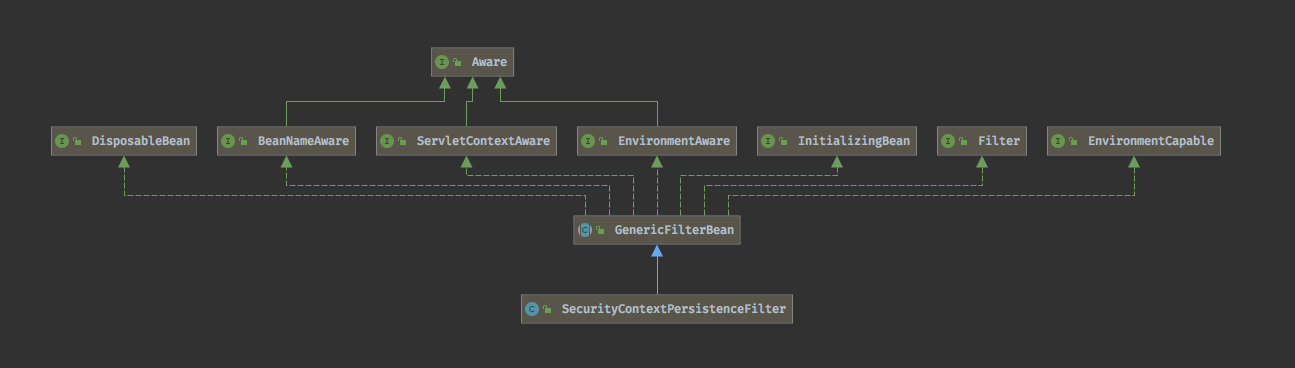Screen dimensions: 1295x368
Task: Click the interface icon of ServletContextAware
Action: coord(387,141)
